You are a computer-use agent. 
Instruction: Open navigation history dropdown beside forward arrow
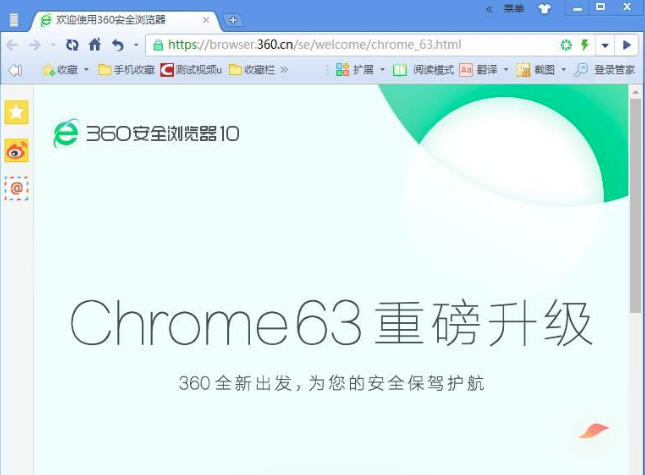[53, 45]
